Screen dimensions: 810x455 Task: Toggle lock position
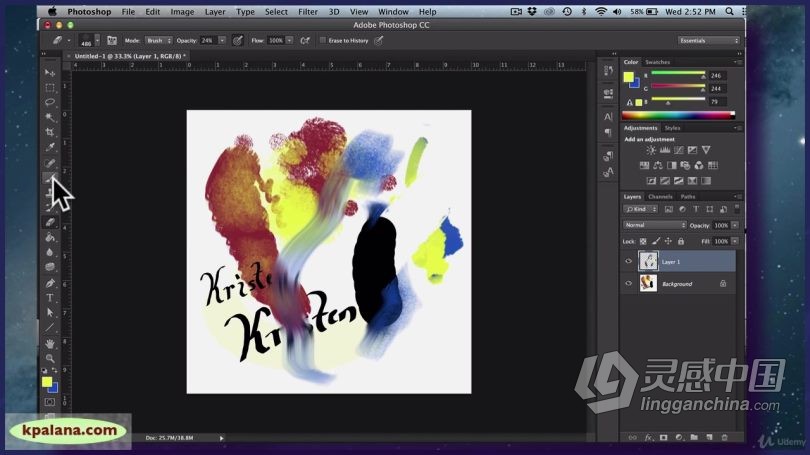(668, 241)
